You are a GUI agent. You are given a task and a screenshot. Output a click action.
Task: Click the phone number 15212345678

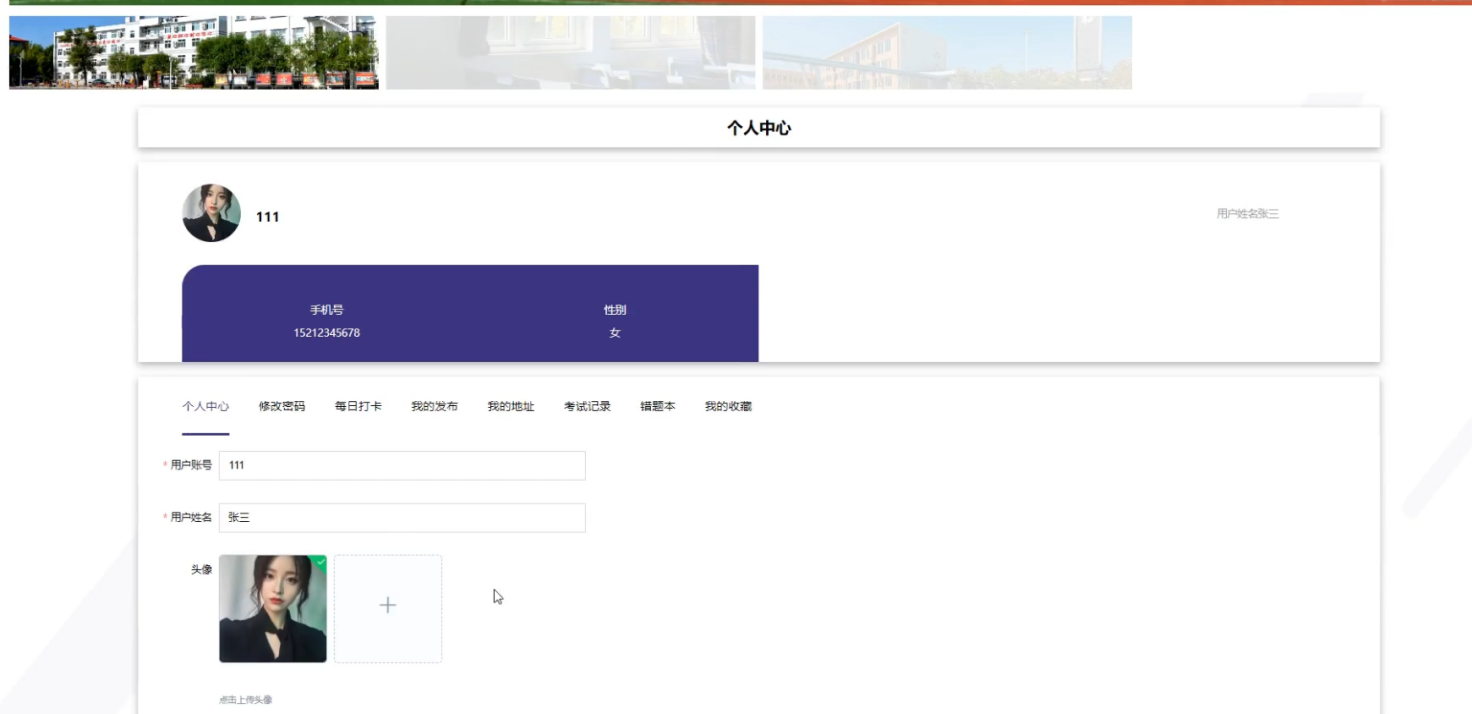327,333
